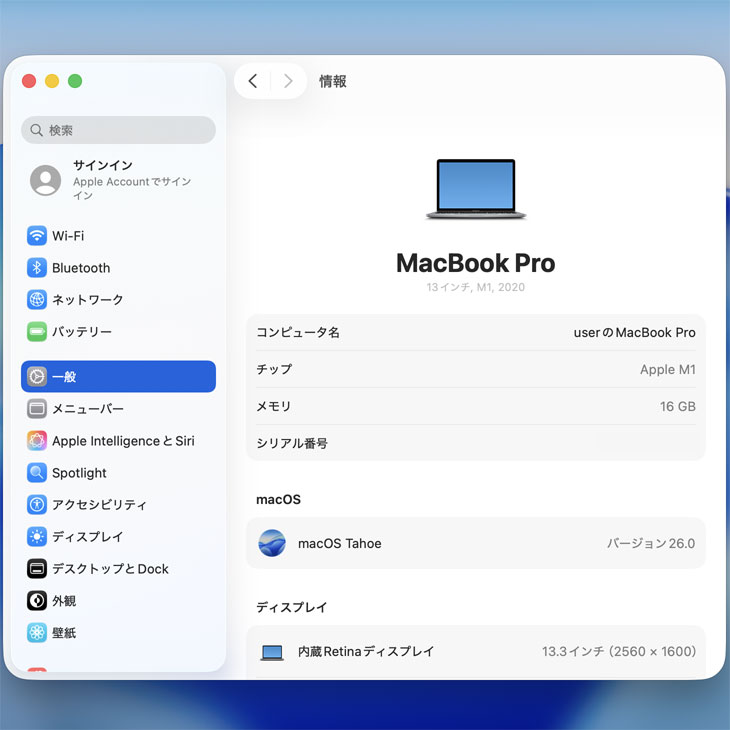Click the コンピュータ名 field value
Viewport: 730px width, 730px height.
tap(634, 332)
